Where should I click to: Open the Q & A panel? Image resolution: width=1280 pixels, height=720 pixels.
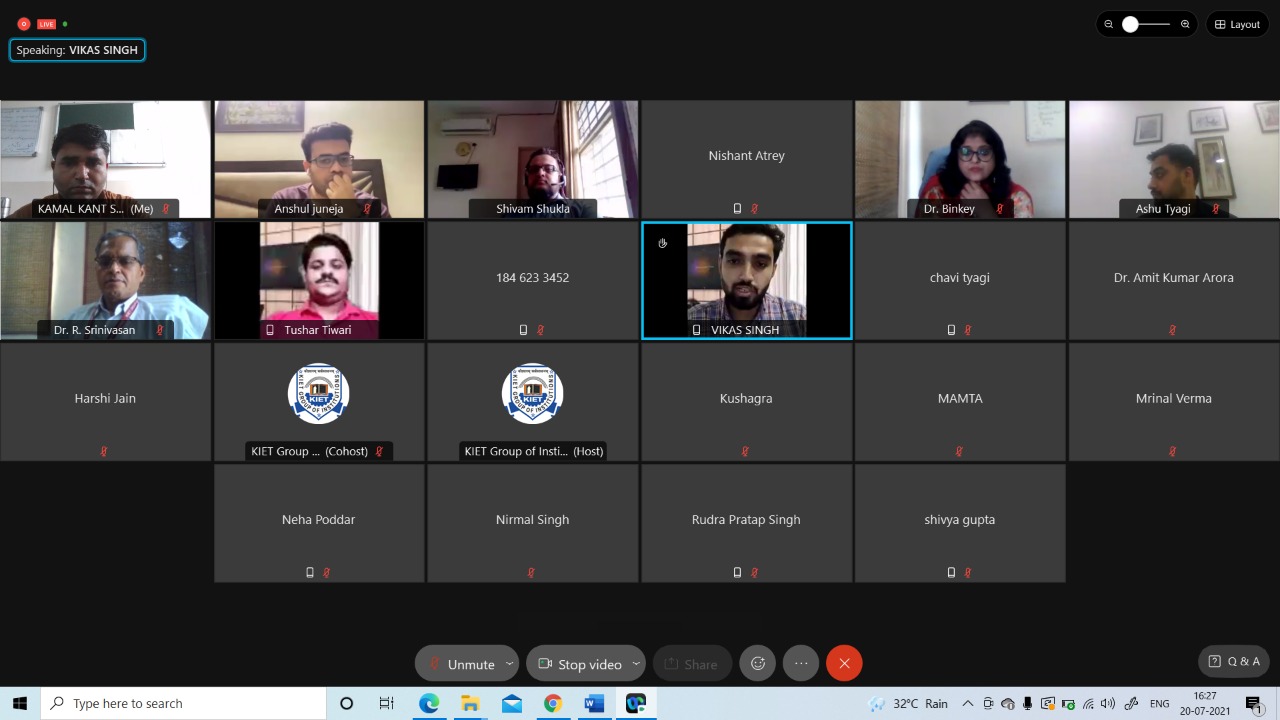pyautogui.click(x=1234, y=661)
